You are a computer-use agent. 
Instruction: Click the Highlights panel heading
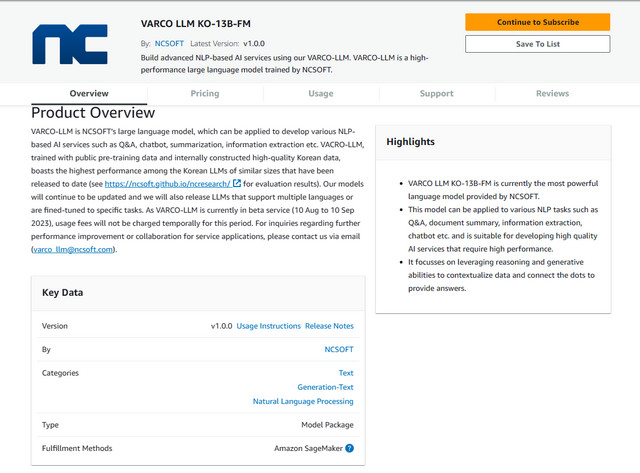pyautogui.click(x=410, y=142)
